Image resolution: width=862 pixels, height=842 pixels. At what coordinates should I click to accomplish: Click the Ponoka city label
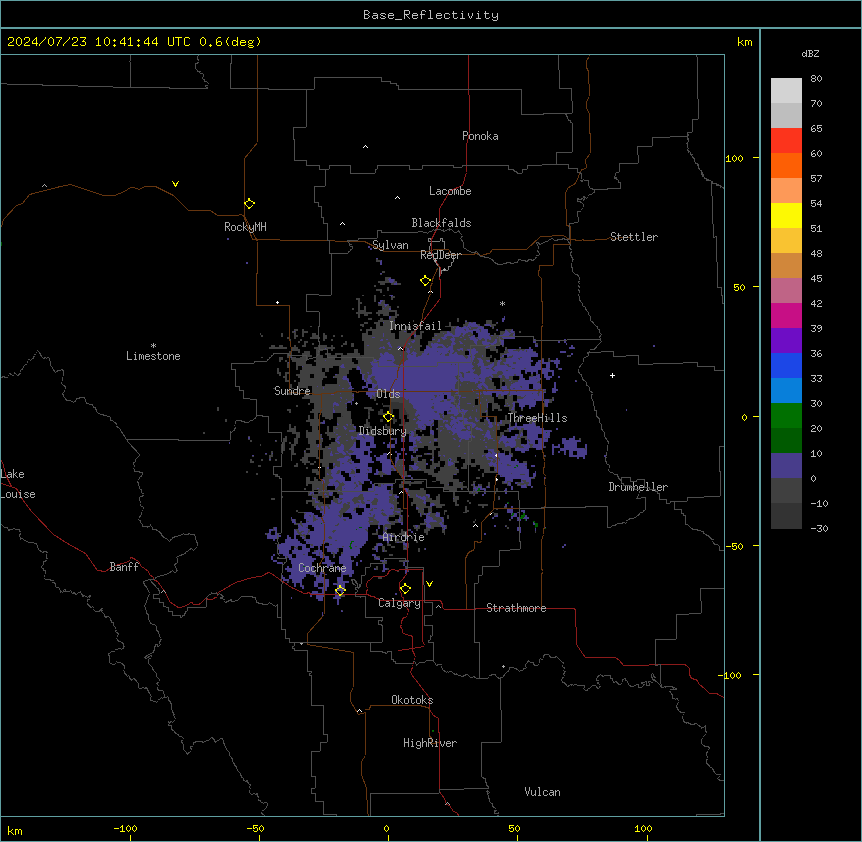pos(480,136)
